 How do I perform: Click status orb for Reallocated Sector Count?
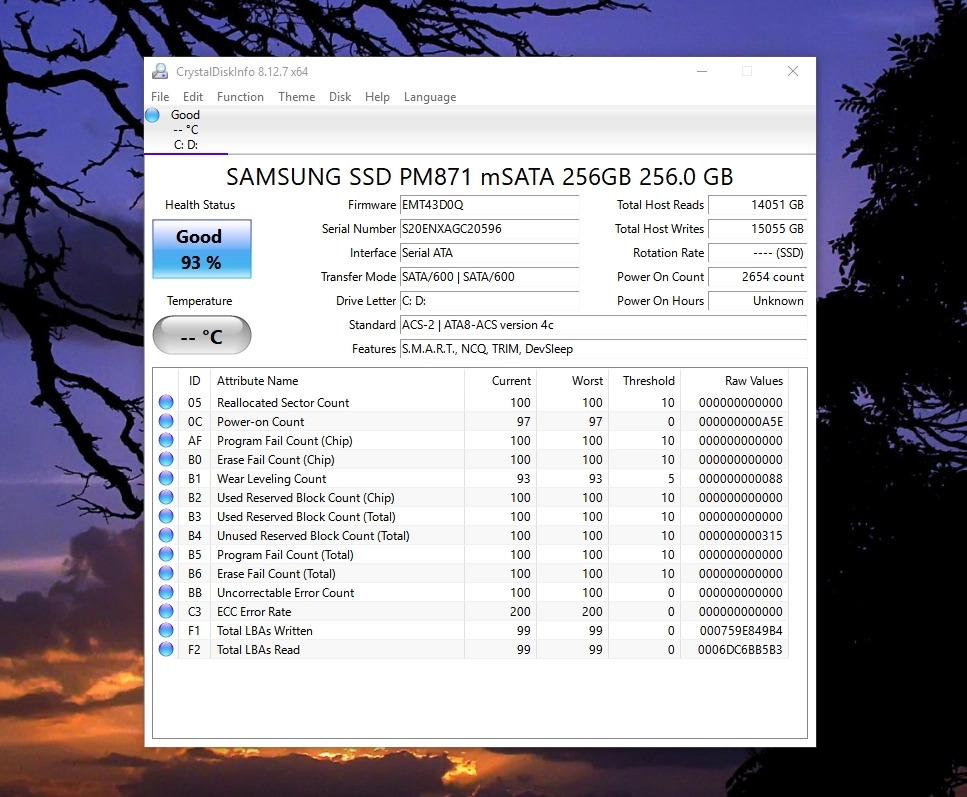(166, 402)
